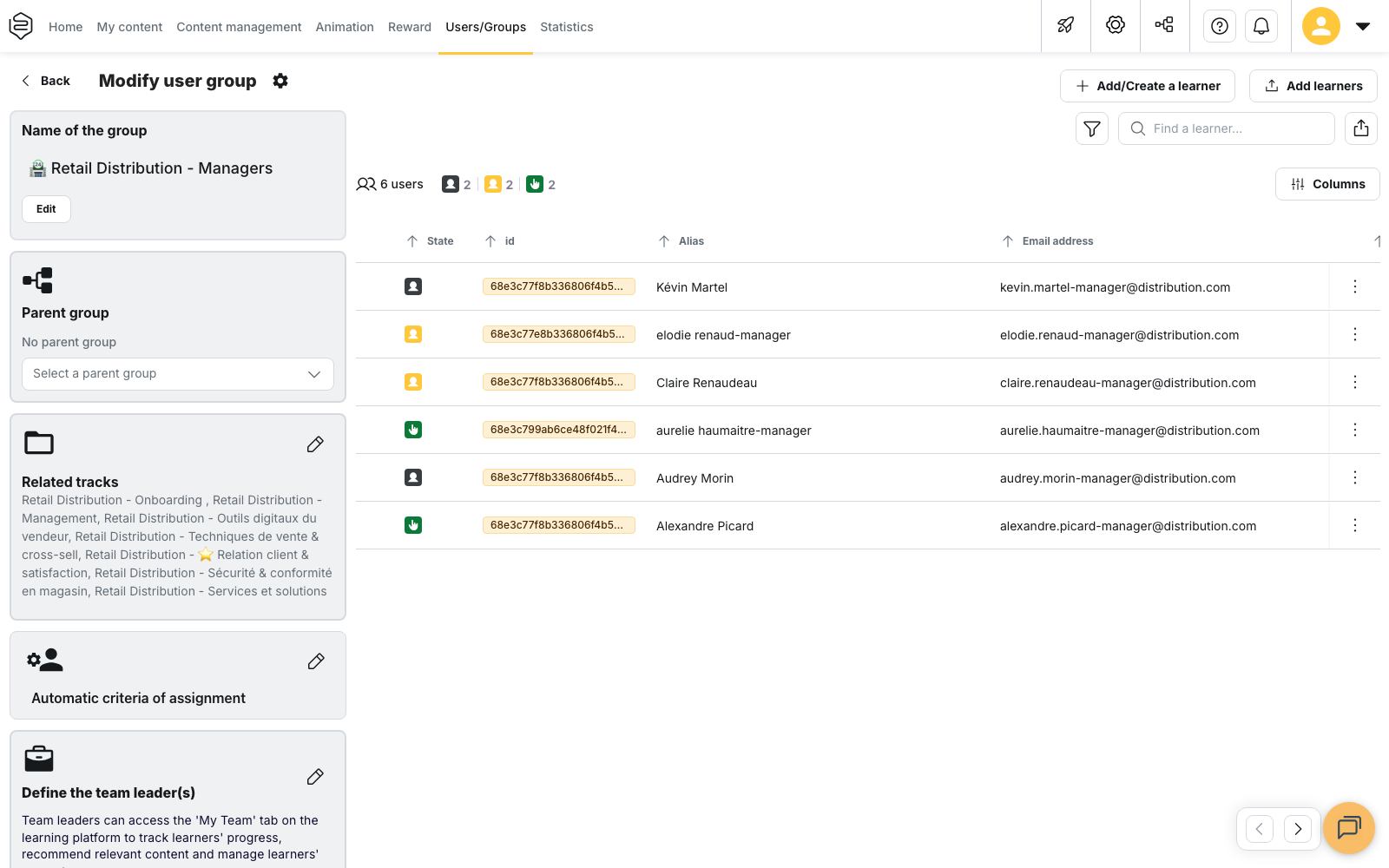Open the notifications bell
The height and width of the screenshot is (868, 1389).
(1261, 26)
